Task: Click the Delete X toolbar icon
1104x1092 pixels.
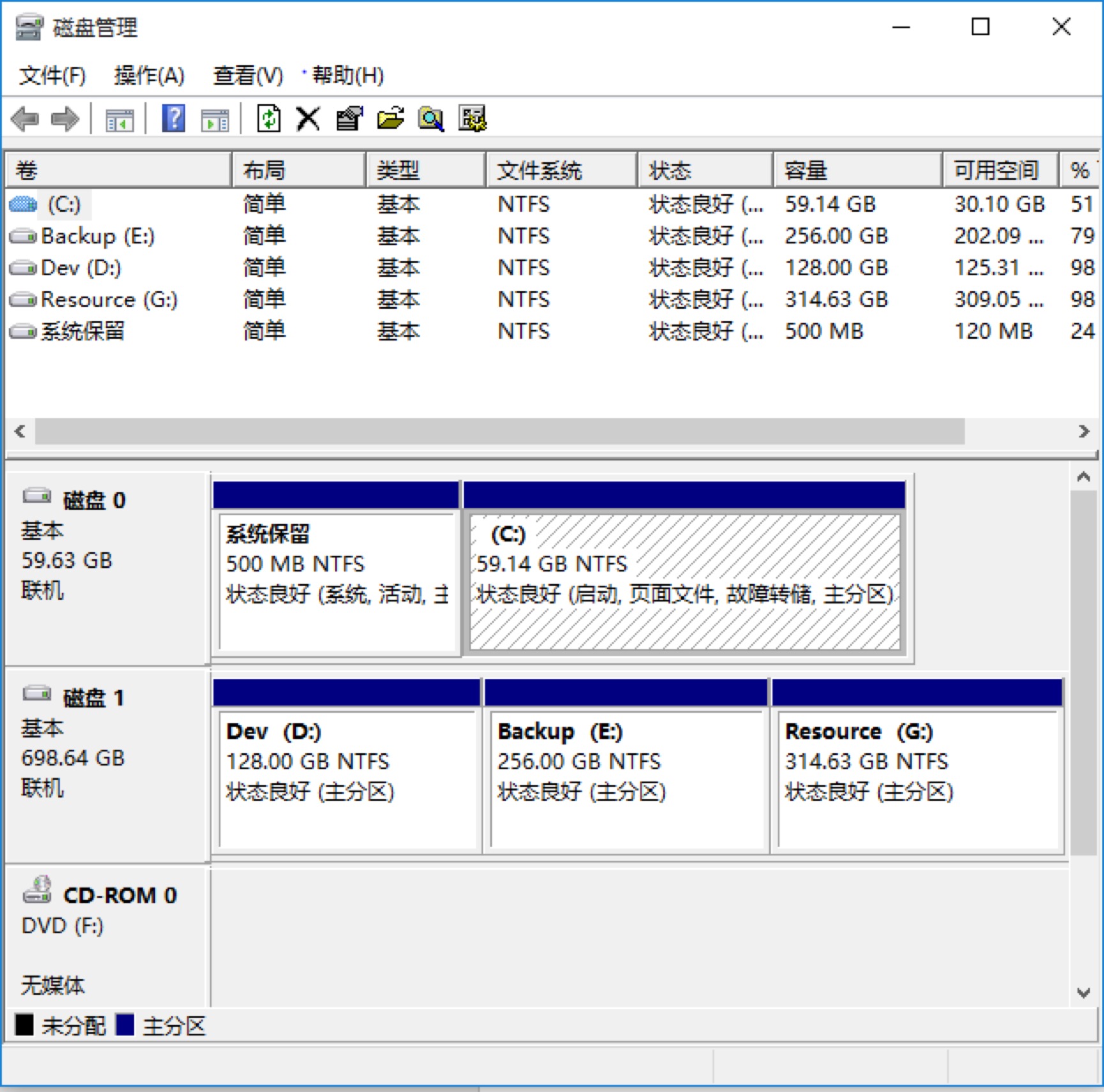Action: coord(308,119)
